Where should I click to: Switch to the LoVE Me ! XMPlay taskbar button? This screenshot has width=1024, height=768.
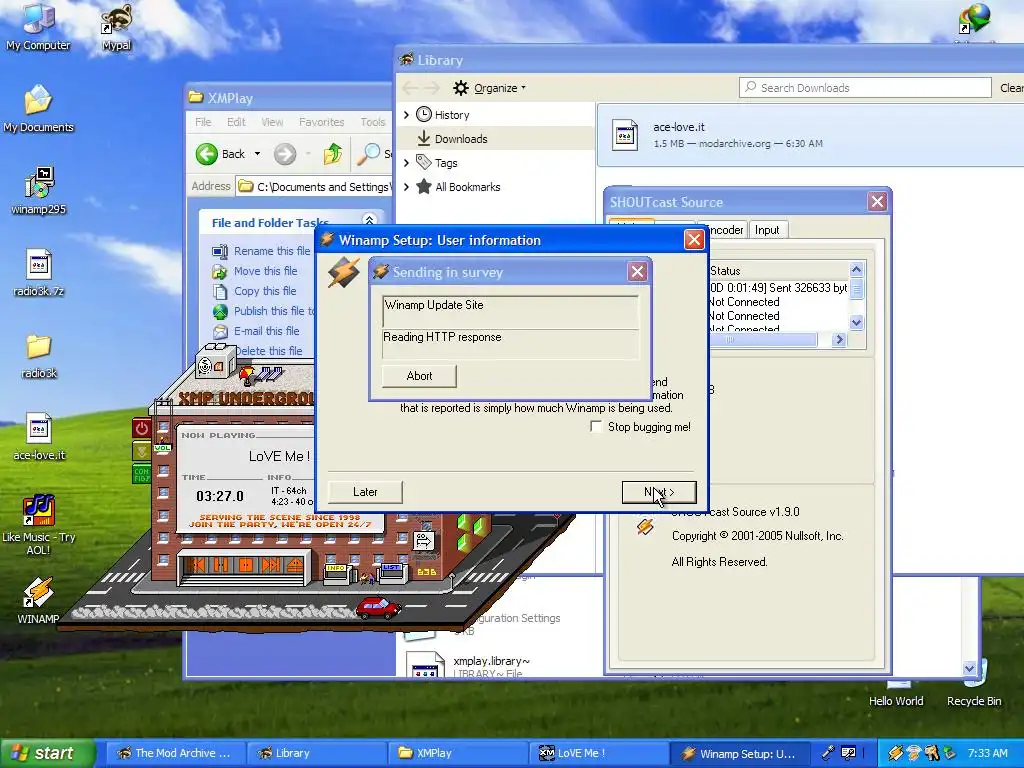pyautogui.click(x=599, y=753)
